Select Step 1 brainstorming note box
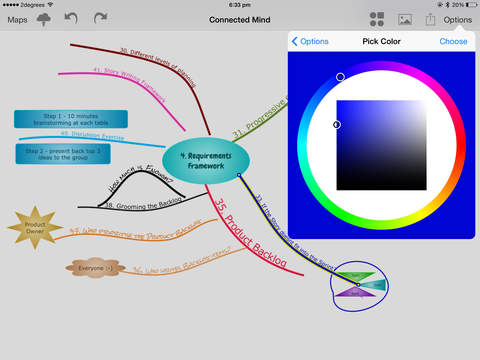The image size is (480, 360). 71,119
